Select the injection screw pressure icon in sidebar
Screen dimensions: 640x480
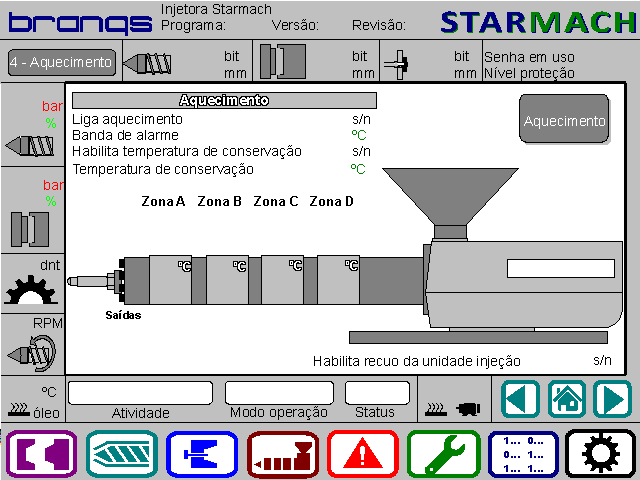pyautogui.click(x=30, y=146)
